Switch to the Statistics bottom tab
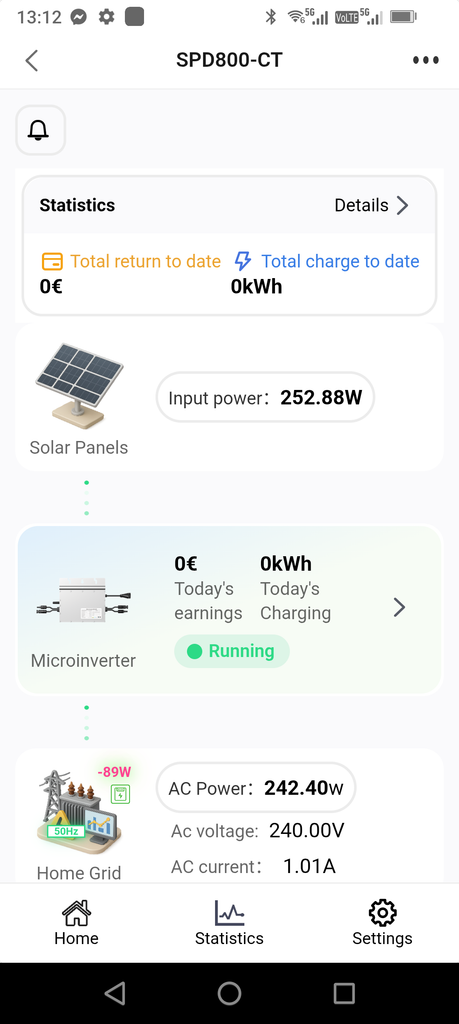 tap(229, 923)
